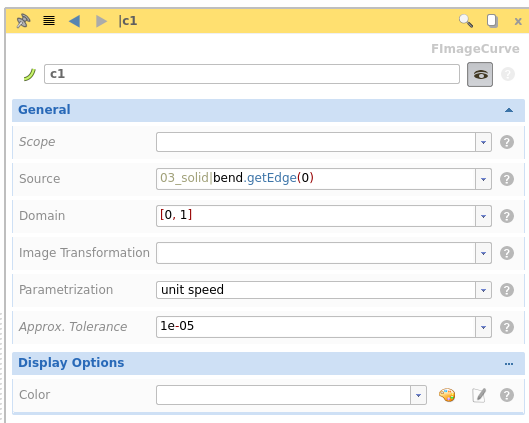The image size is (529, 423).
Task: Collapse the General section
Action: (509, 110)
